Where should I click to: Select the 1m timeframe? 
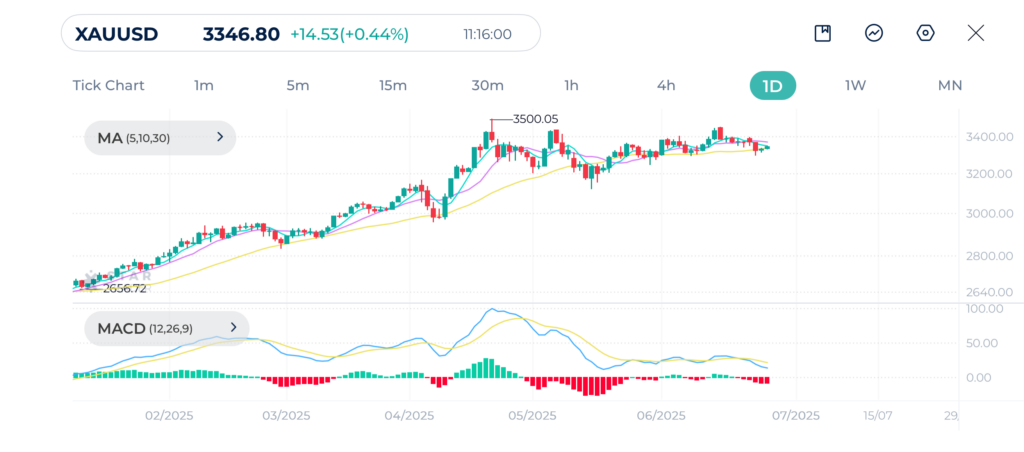(x=204, y=85)
